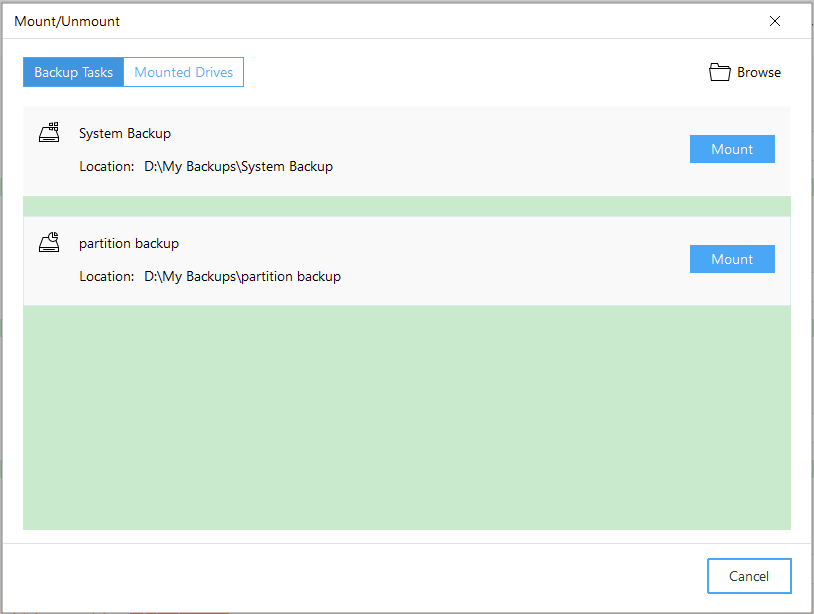
Task: Select the System Backup task name
Action: [x=125, y=133]
